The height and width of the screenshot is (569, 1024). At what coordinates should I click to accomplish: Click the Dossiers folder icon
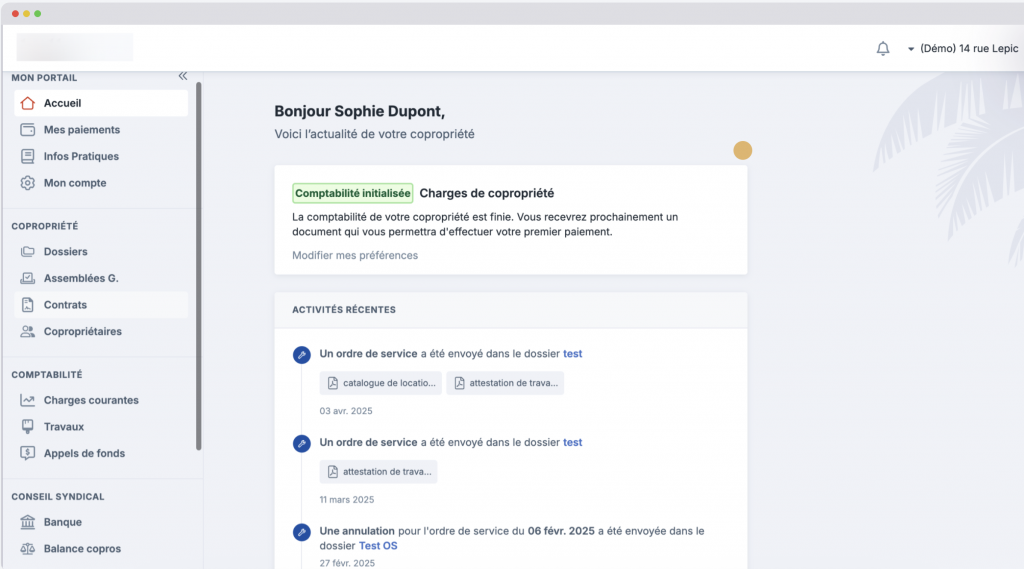tap(28, 252)
